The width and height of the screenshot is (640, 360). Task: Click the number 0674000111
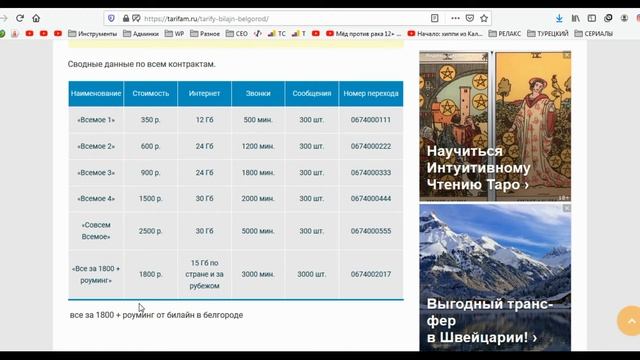tap(371, 120)
